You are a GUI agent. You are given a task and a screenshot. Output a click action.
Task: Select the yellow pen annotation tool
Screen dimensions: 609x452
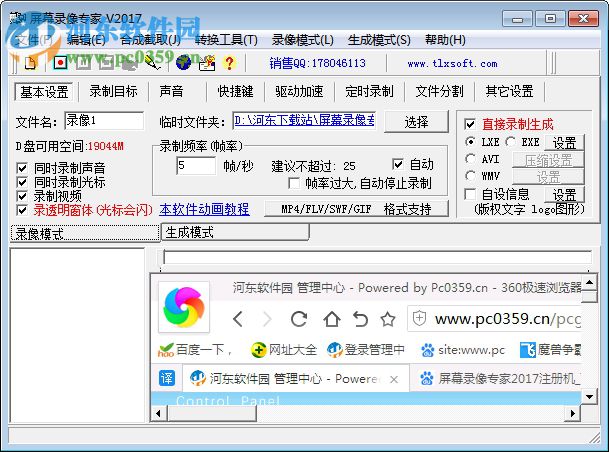[x=153, y=63]
